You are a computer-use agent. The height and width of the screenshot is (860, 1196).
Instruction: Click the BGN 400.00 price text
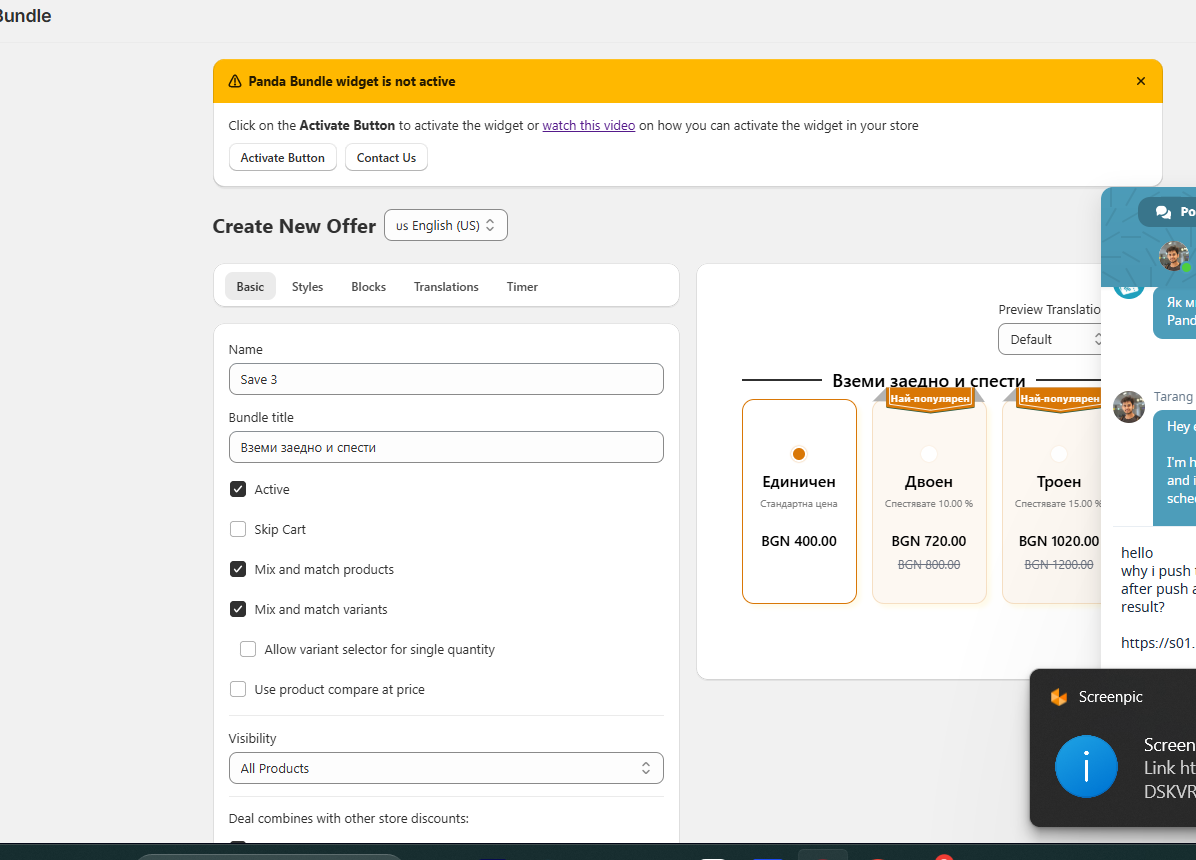tap(799, 541)
